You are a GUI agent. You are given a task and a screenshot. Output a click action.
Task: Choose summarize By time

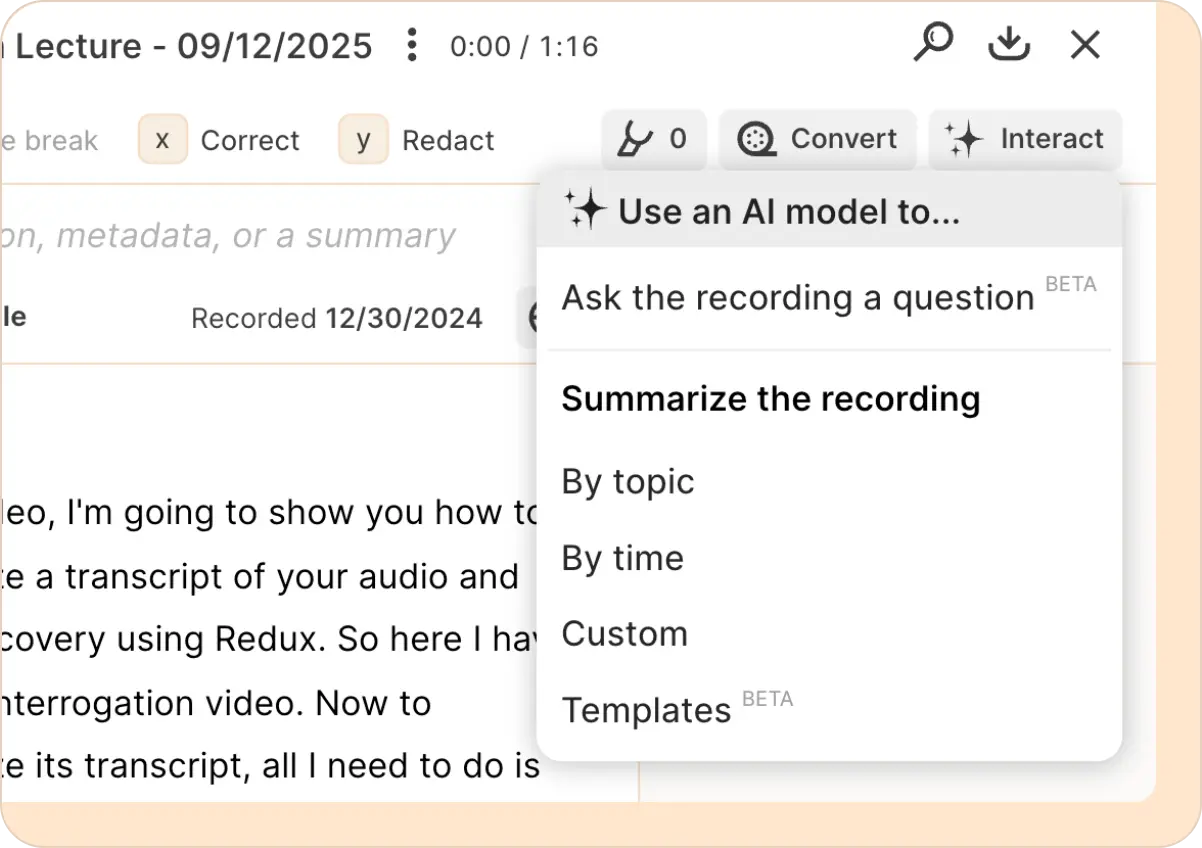coord(623,558)
